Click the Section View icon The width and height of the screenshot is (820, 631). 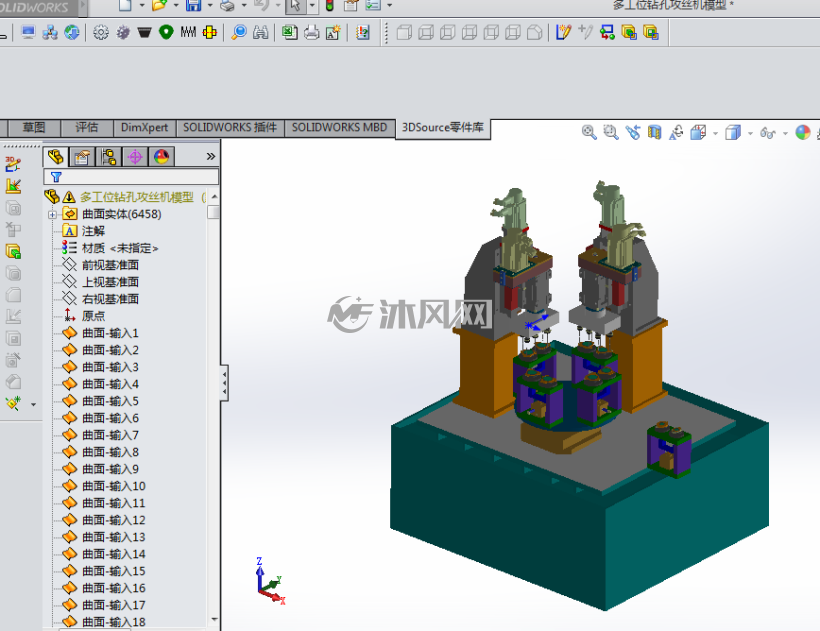654,132
